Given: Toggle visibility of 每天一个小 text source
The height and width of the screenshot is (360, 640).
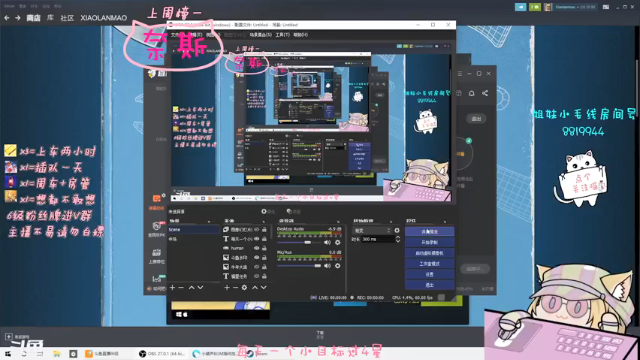Looking at the screenshot, I should click(257, 239).
